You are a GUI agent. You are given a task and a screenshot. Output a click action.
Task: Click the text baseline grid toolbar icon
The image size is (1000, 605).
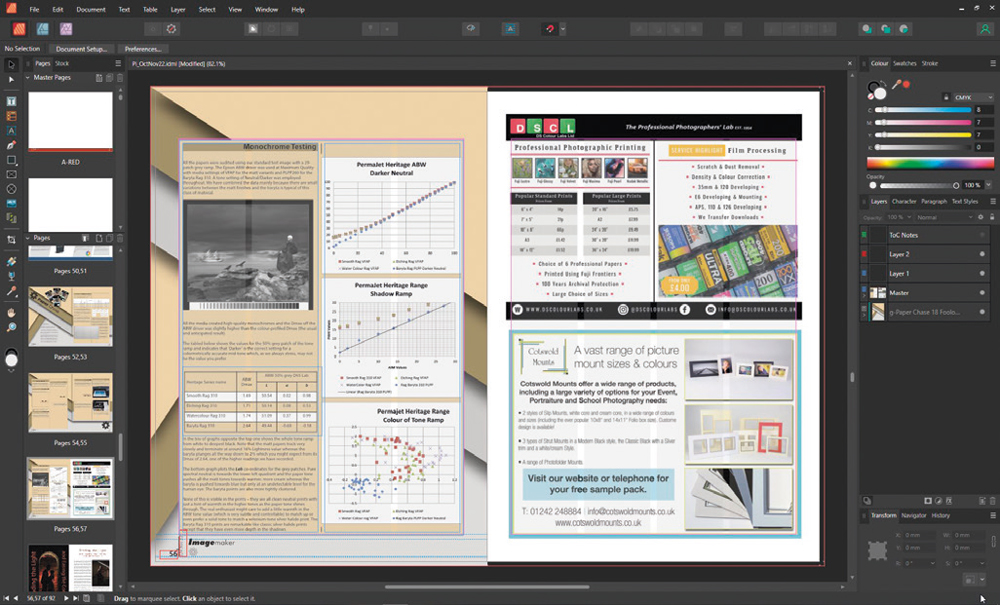pos(510,29)
